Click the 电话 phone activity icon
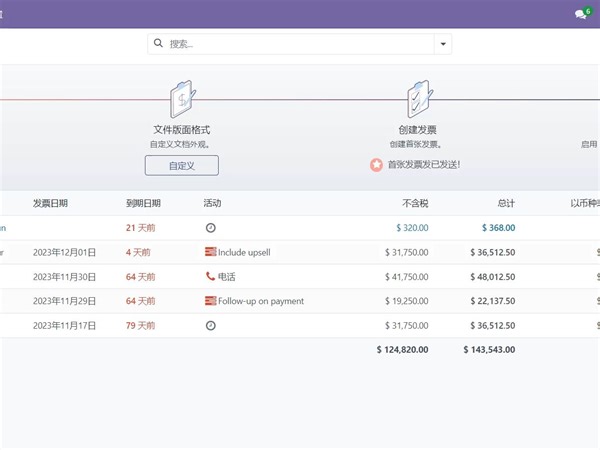Image resolution: width=600 pixels, height=450 pixels. point(210,276)
